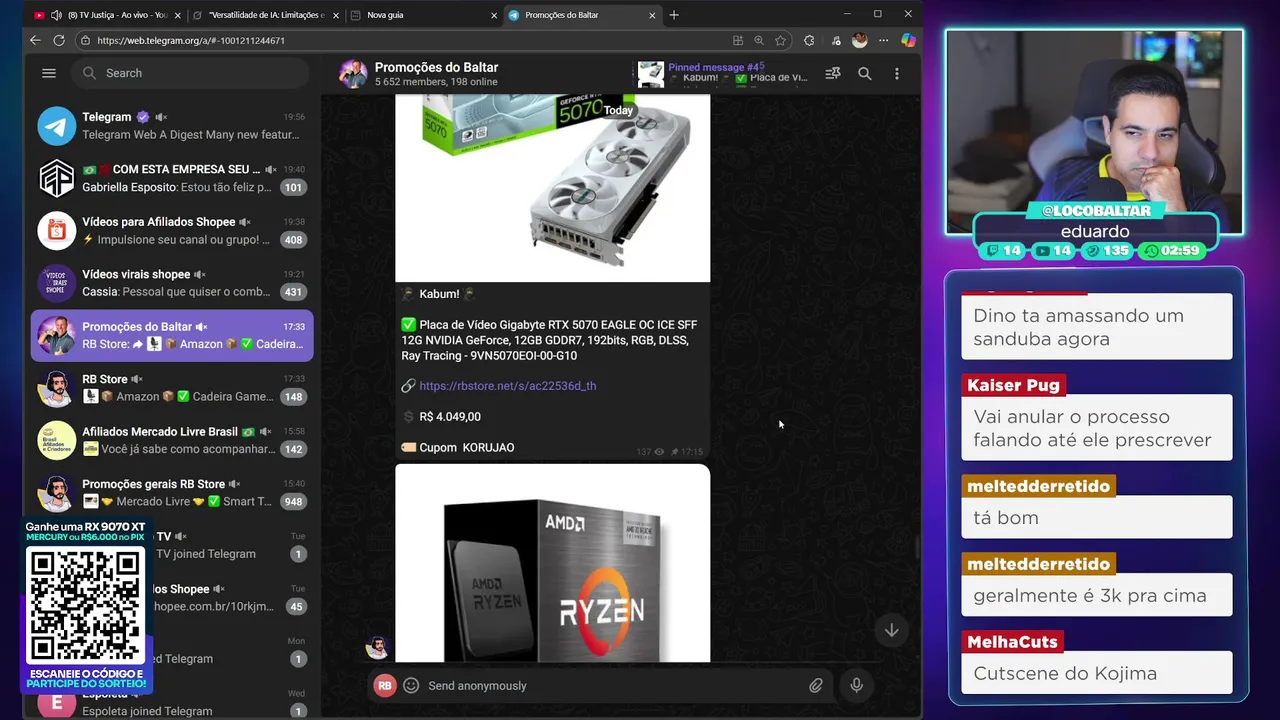Jump to latest messages with down arrow

pos(891,630)
